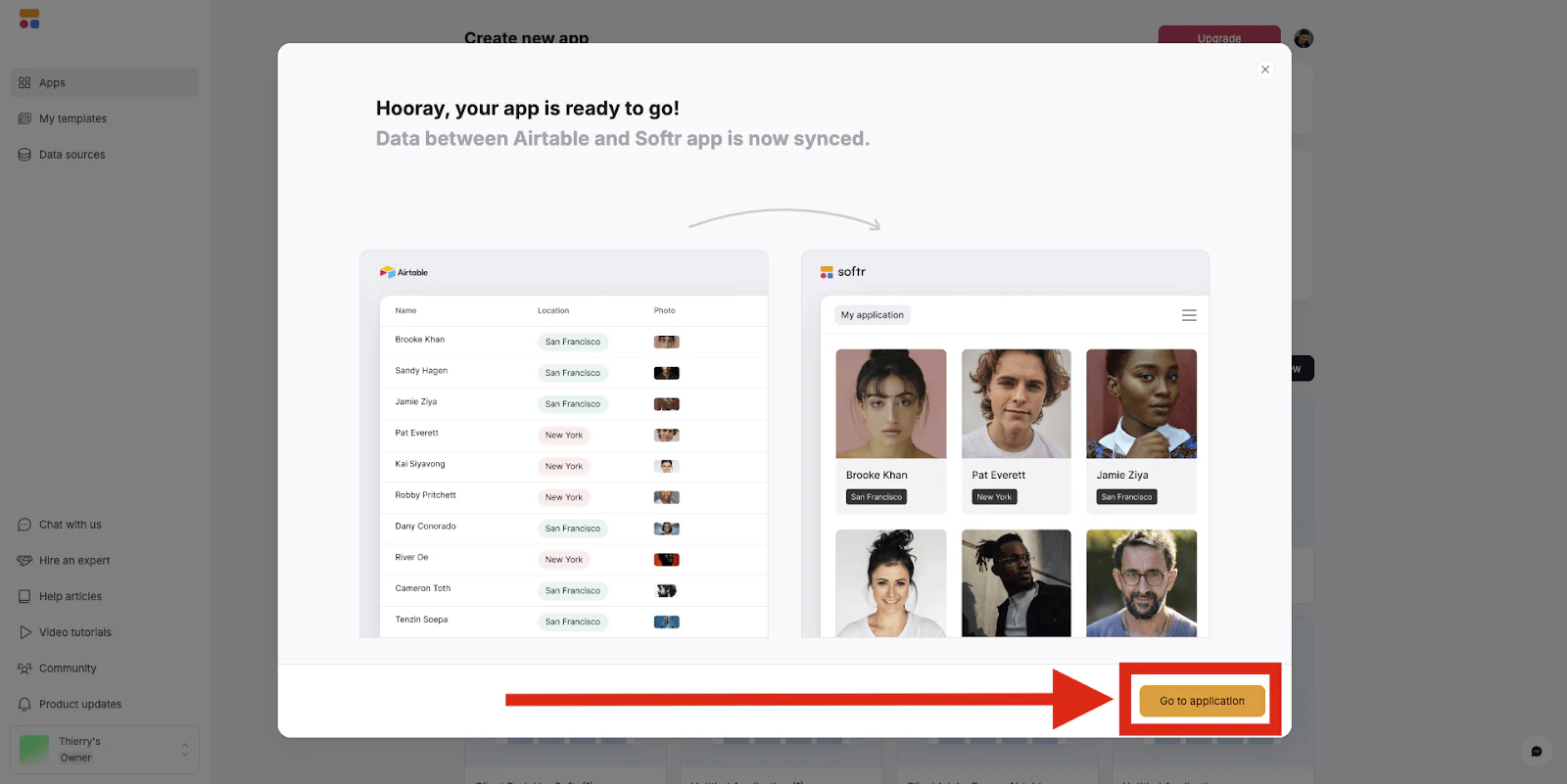This screenshot has height=784, width=1567.
Task: Click the Apps grid icon
Action: click(24, 82)
